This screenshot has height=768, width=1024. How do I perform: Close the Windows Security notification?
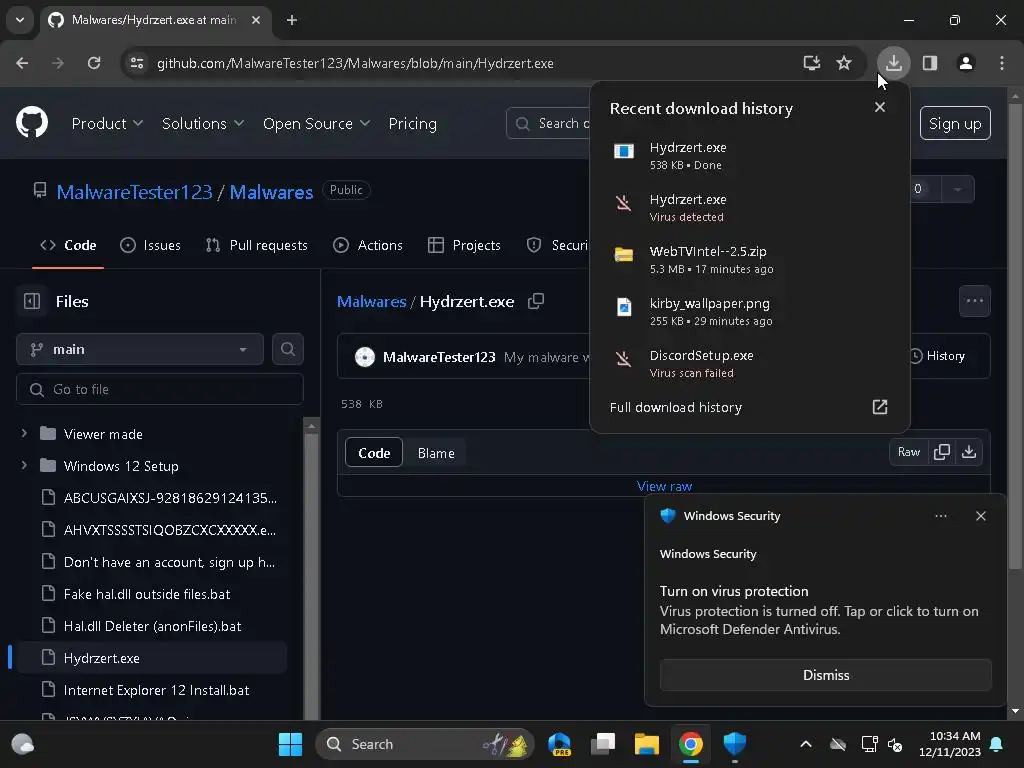pos(980,516)
